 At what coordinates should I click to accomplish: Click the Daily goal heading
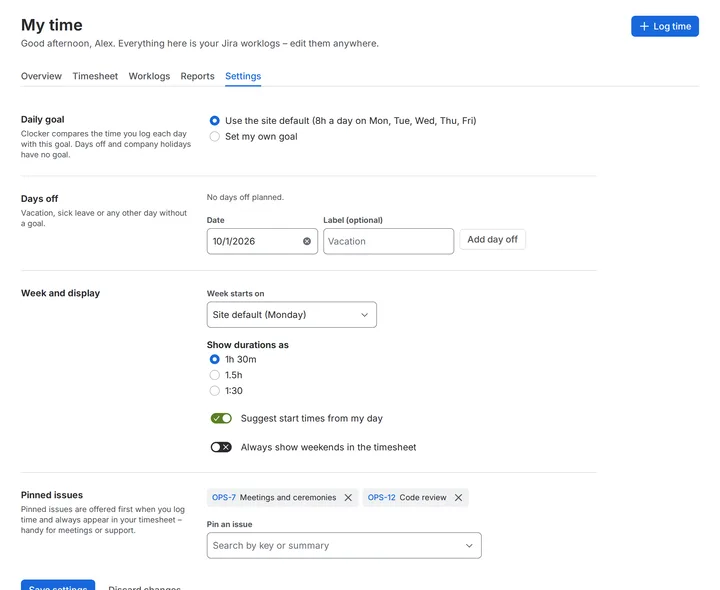[42, 119]
